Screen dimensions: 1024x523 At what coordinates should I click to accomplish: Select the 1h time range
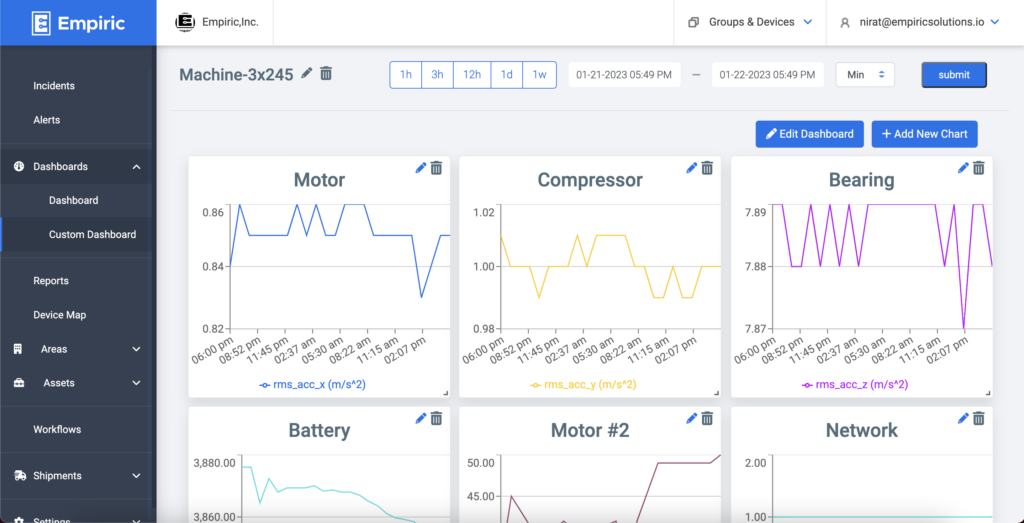point(406,74)
